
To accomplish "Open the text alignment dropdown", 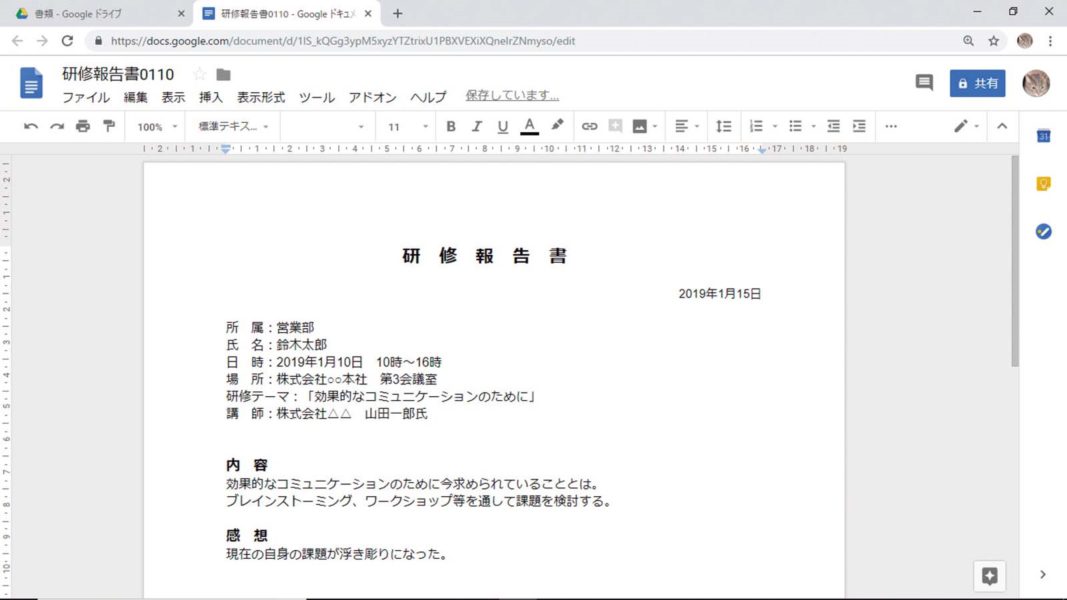I will (x=686, y=127).
